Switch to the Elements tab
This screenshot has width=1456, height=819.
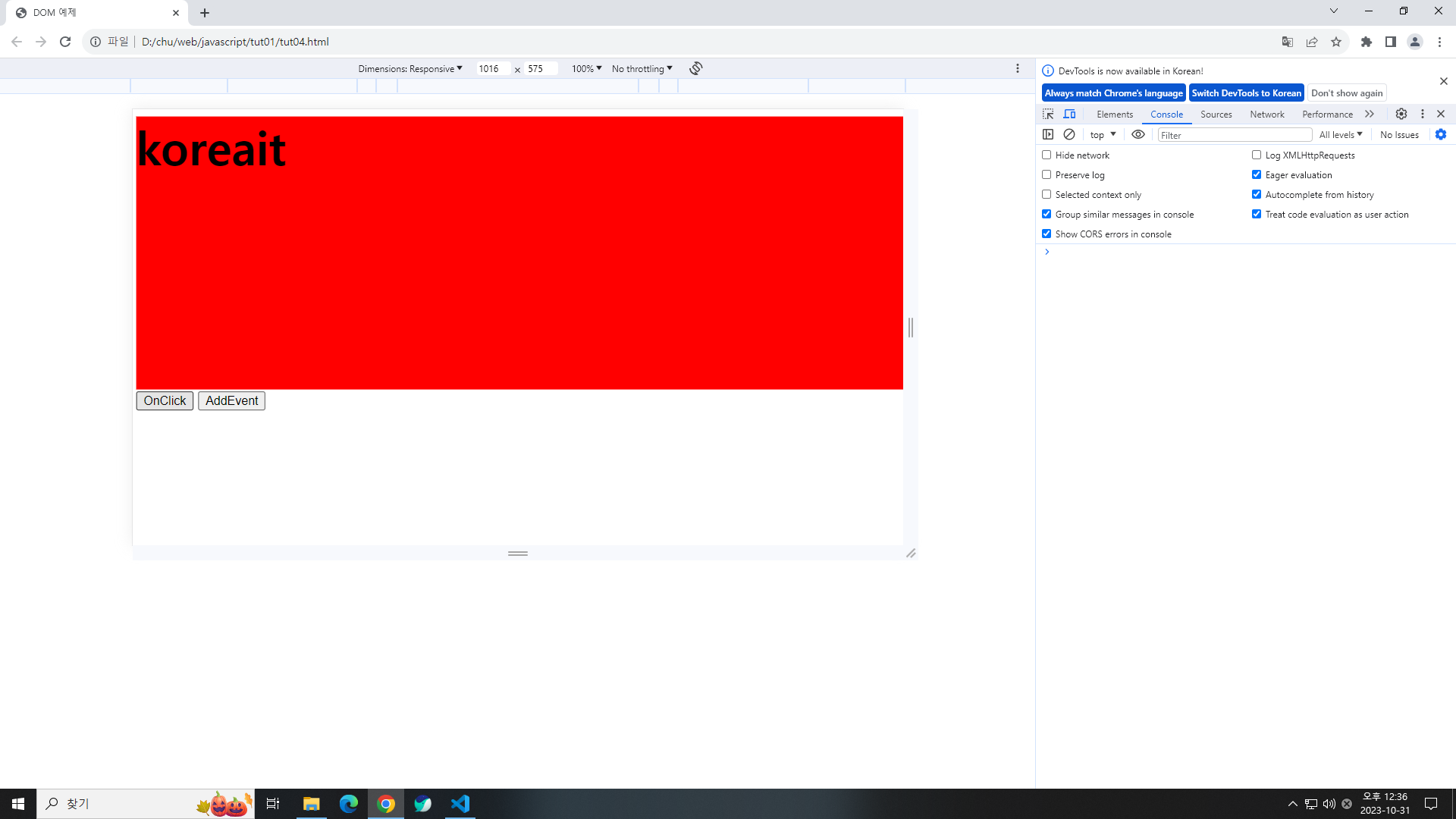click(x=1115, y=114)
